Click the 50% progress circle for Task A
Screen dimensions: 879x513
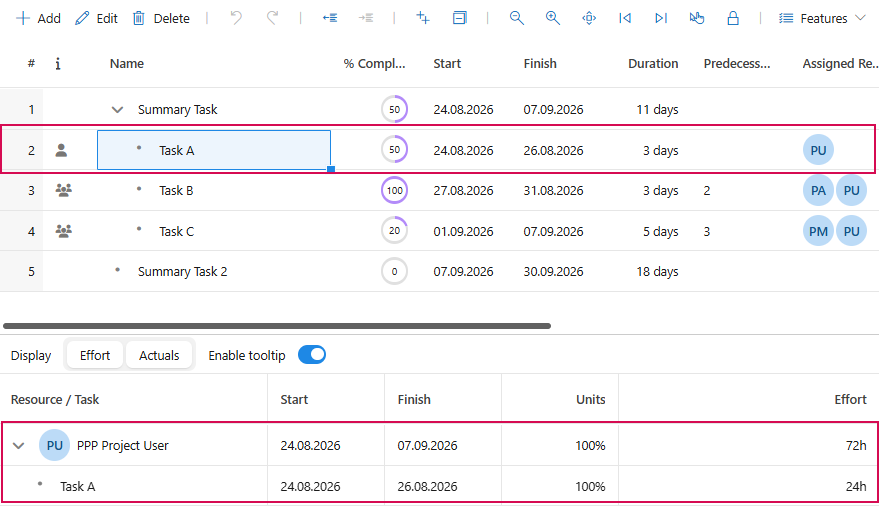pos(394,150)
